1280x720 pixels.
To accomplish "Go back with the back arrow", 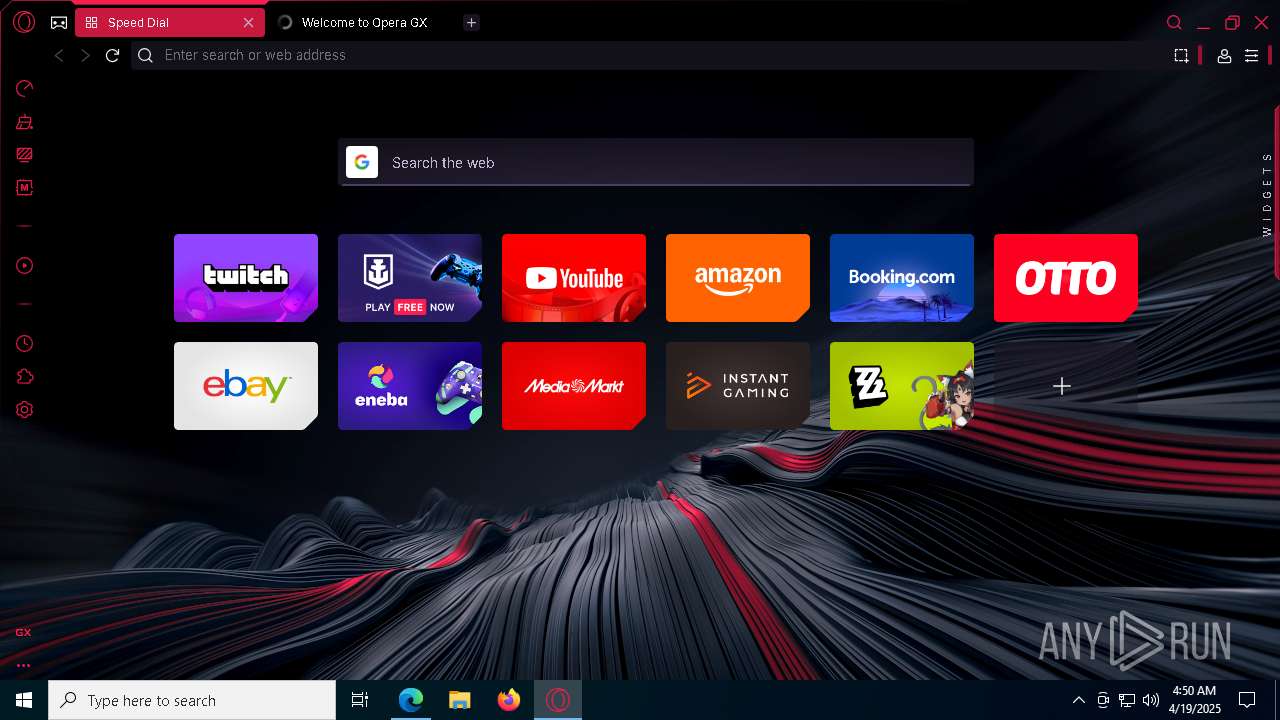I will (59, 55).
